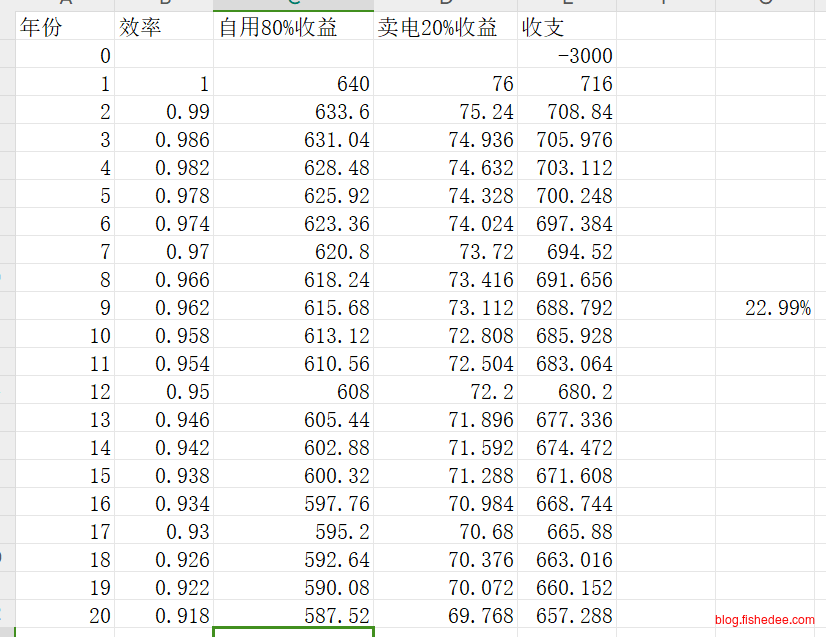Select the cell with value 694.52

[x=566, y=252]
